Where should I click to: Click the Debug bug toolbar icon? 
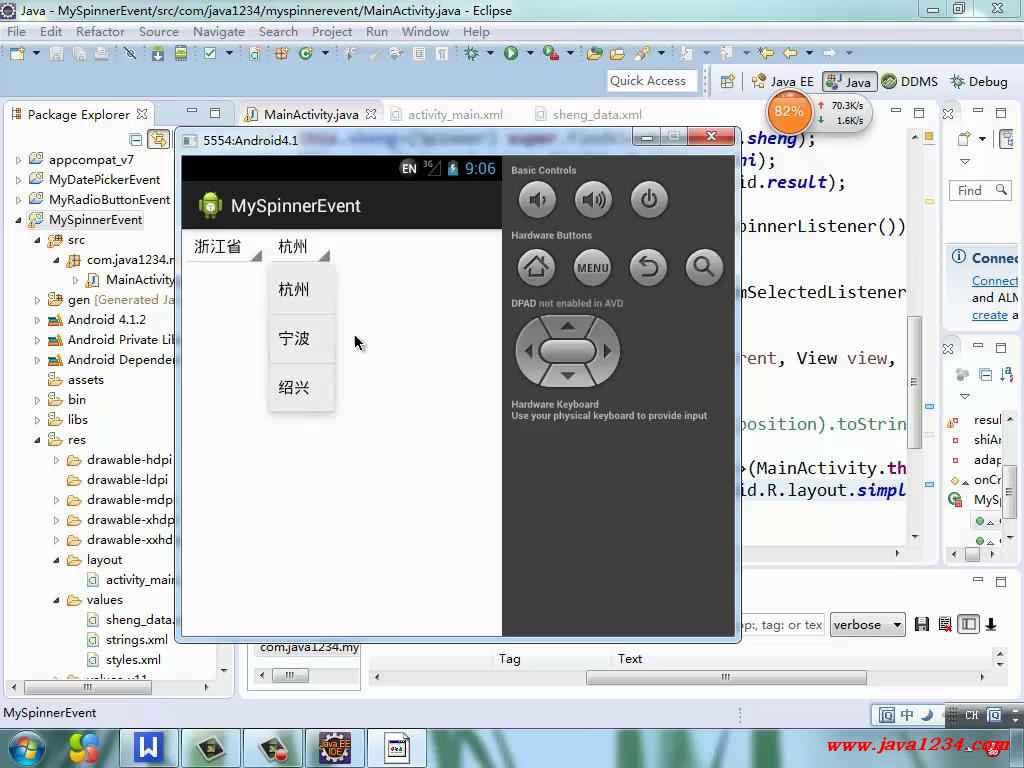[x=471, y=53]
